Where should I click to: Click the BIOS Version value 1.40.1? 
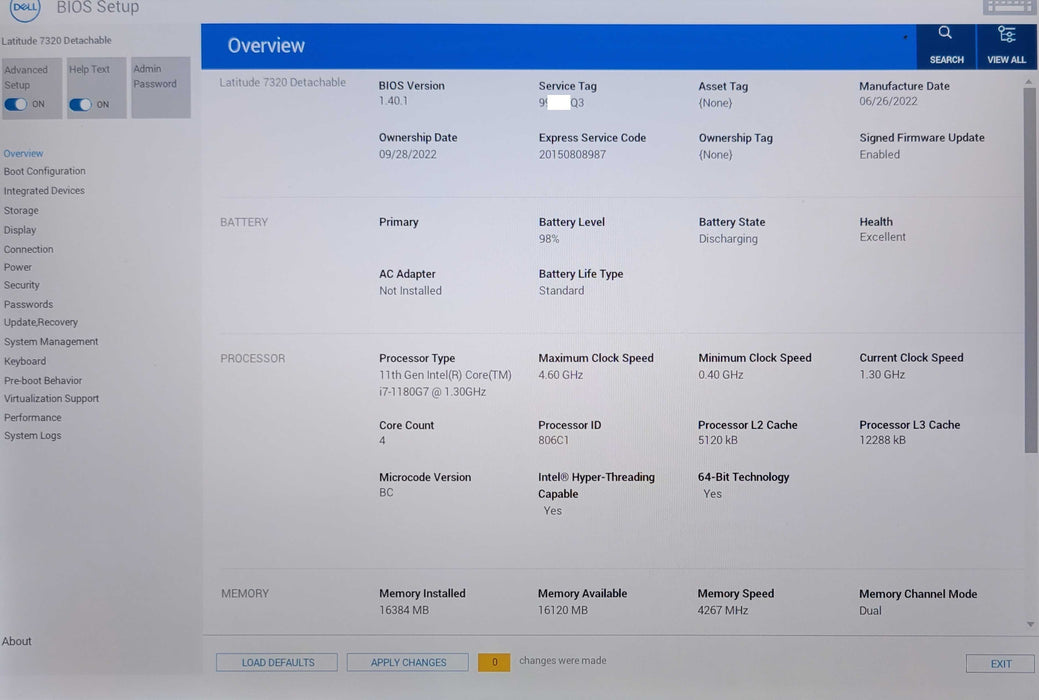click(394, 101)
